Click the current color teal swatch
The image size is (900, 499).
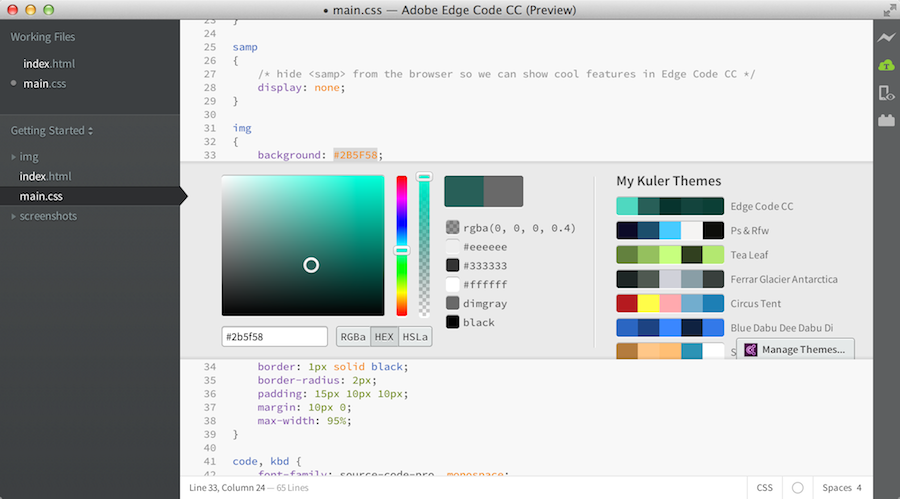pyautogui.click(x=464, y=191)
